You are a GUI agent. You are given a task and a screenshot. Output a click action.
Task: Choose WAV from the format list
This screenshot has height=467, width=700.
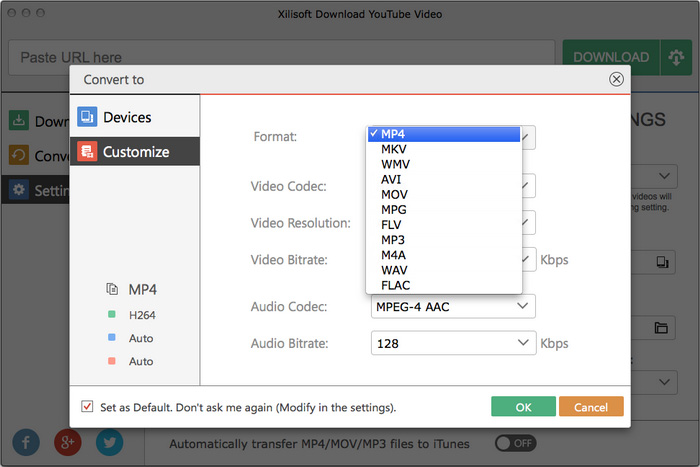pos(394,270)
